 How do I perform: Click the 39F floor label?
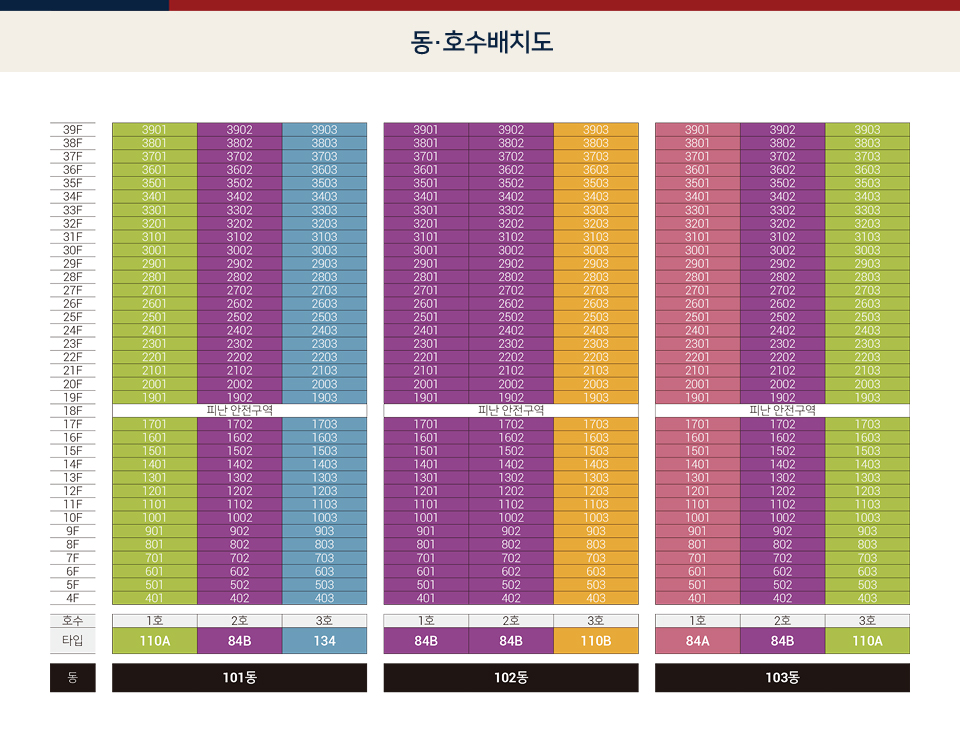[72, 129]
